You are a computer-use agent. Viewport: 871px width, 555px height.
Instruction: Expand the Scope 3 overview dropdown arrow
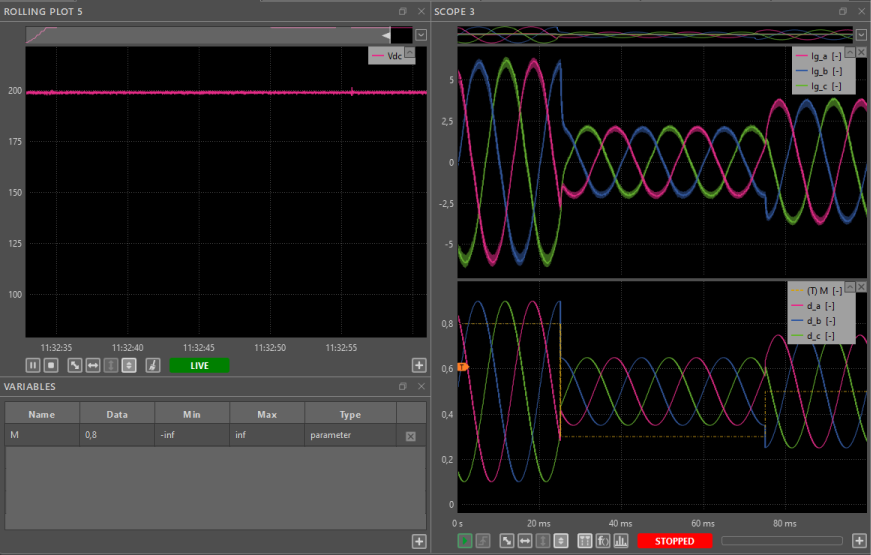click(x=861, y=34)
